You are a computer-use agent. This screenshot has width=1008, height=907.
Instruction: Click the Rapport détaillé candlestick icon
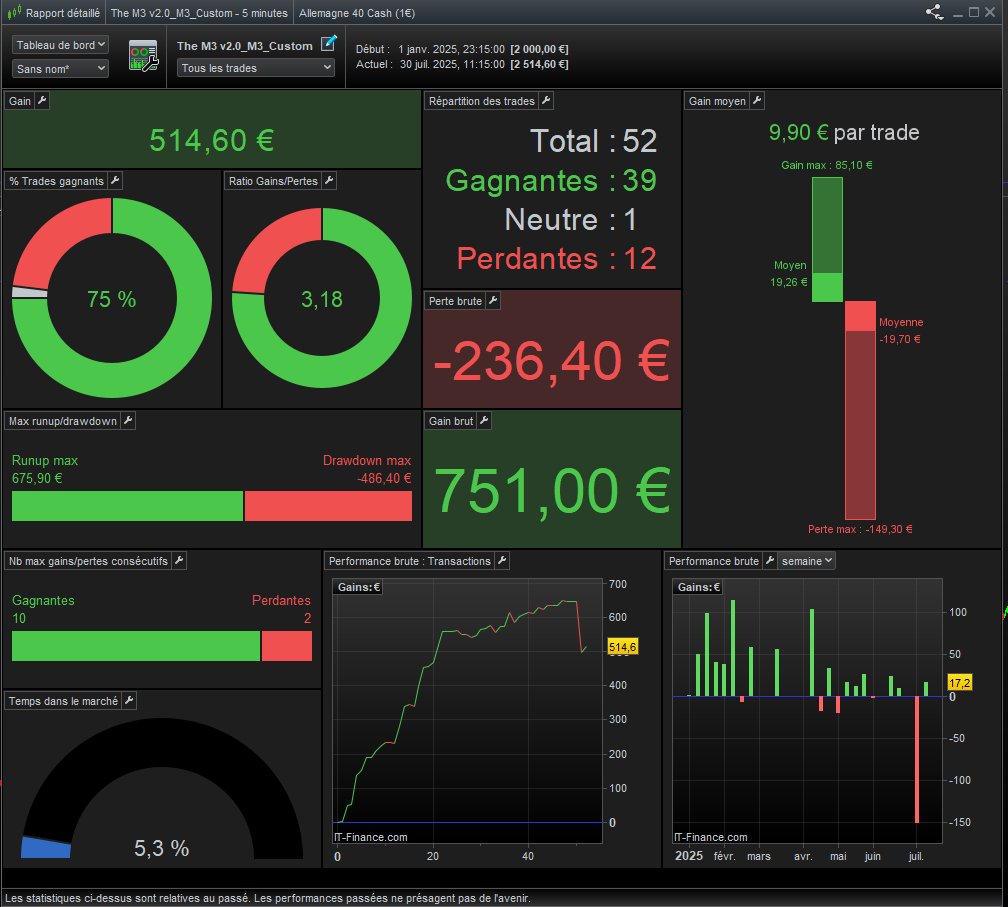click(x=14, y=12)
